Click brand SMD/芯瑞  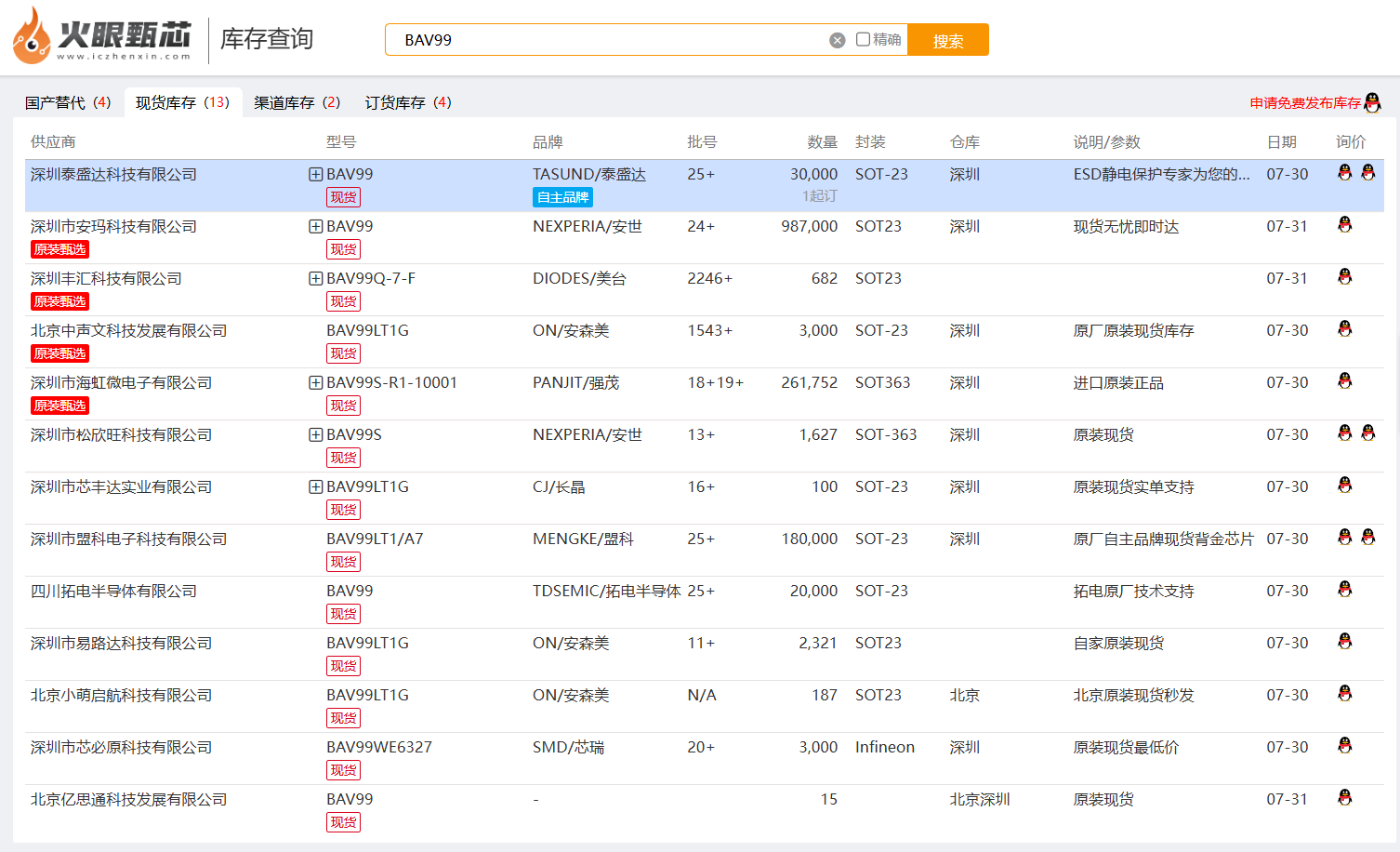click(568, 747)
